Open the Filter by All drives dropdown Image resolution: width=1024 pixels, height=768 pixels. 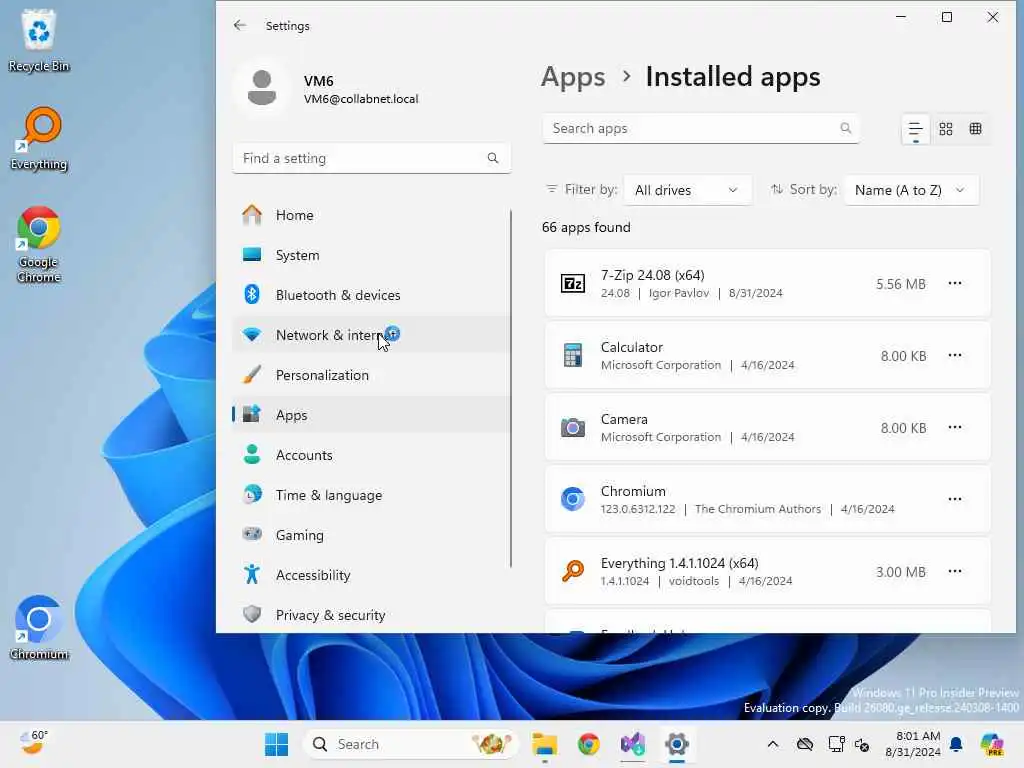click(687, 190)
